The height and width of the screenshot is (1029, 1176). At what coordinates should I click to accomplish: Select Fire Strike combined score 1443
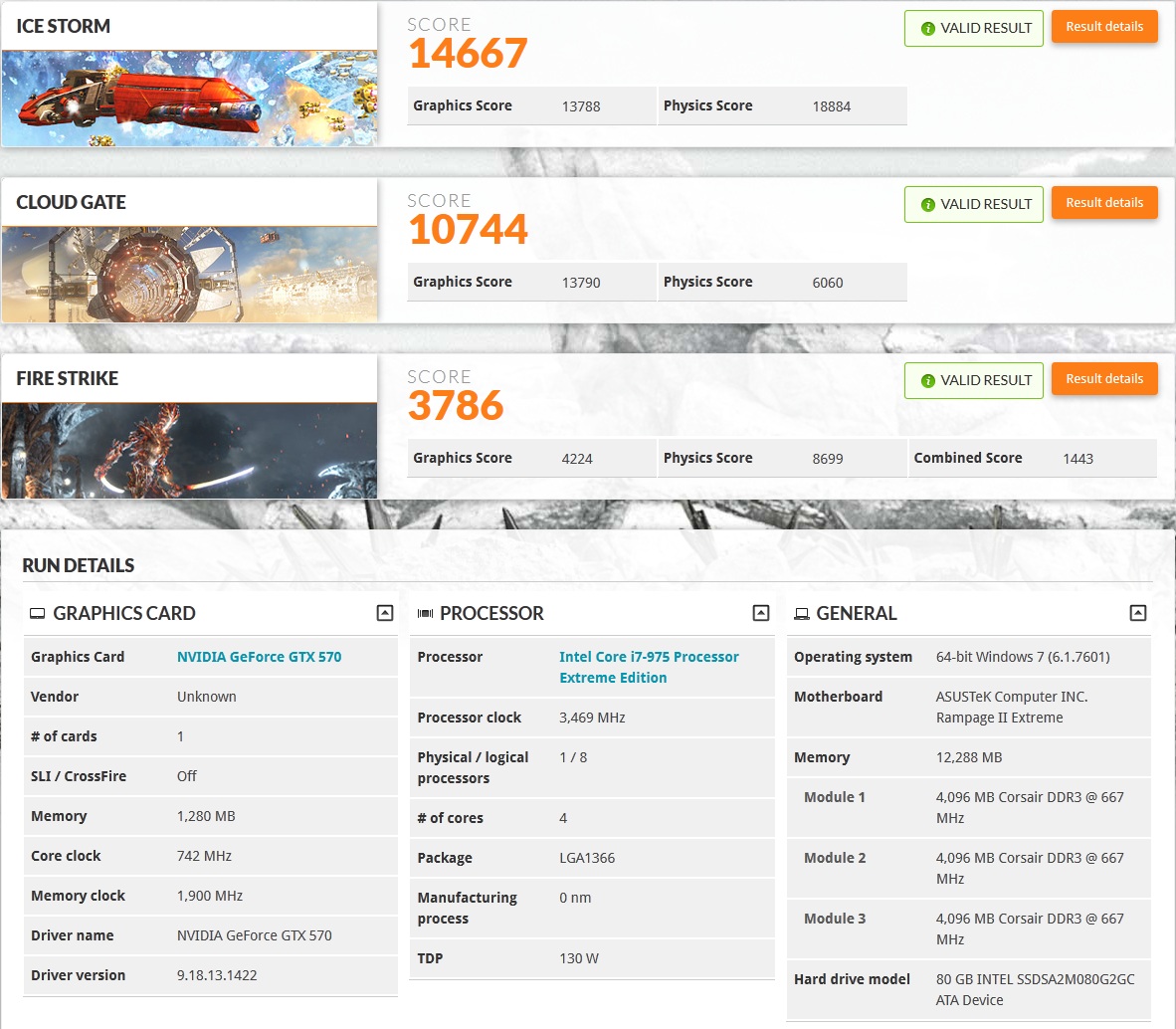pyautogui.click(x=1078, y=459)
